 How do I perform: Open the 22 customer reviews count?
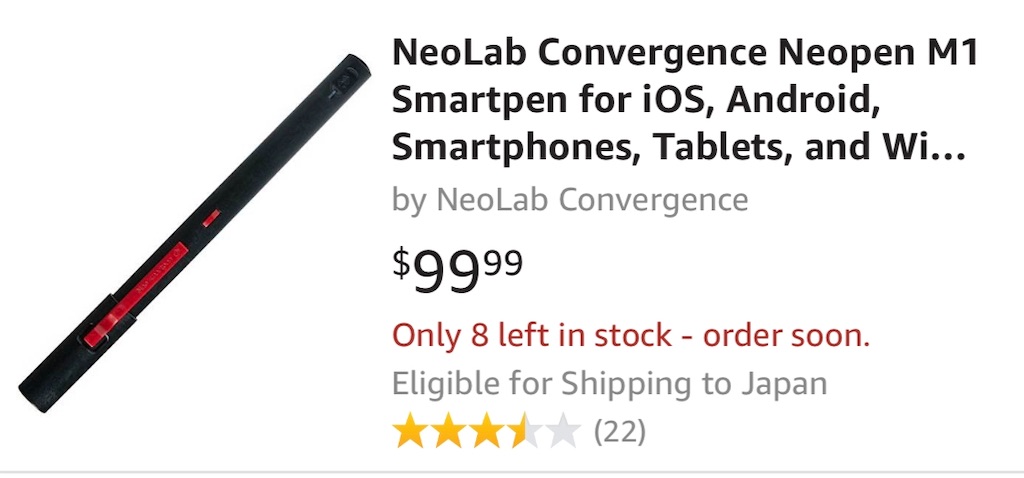tap(620, 432)
